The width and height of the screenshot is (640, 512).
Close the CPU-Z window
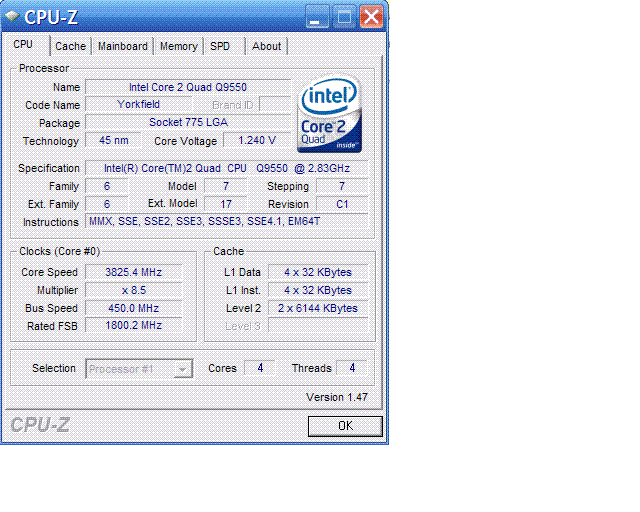tap(371, 17)
